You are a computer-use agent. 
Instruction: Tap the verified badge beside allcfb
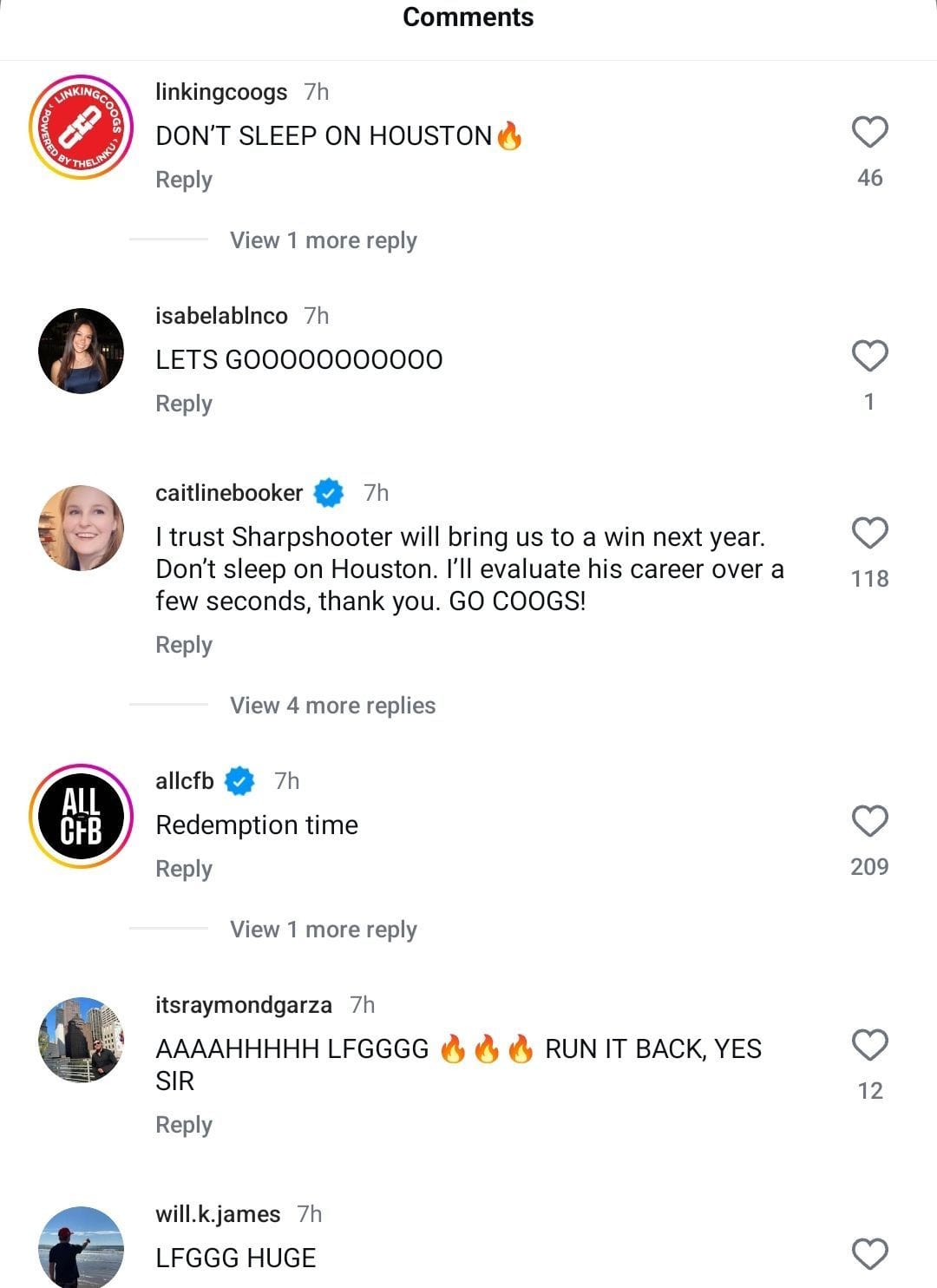tap(239, 781)
